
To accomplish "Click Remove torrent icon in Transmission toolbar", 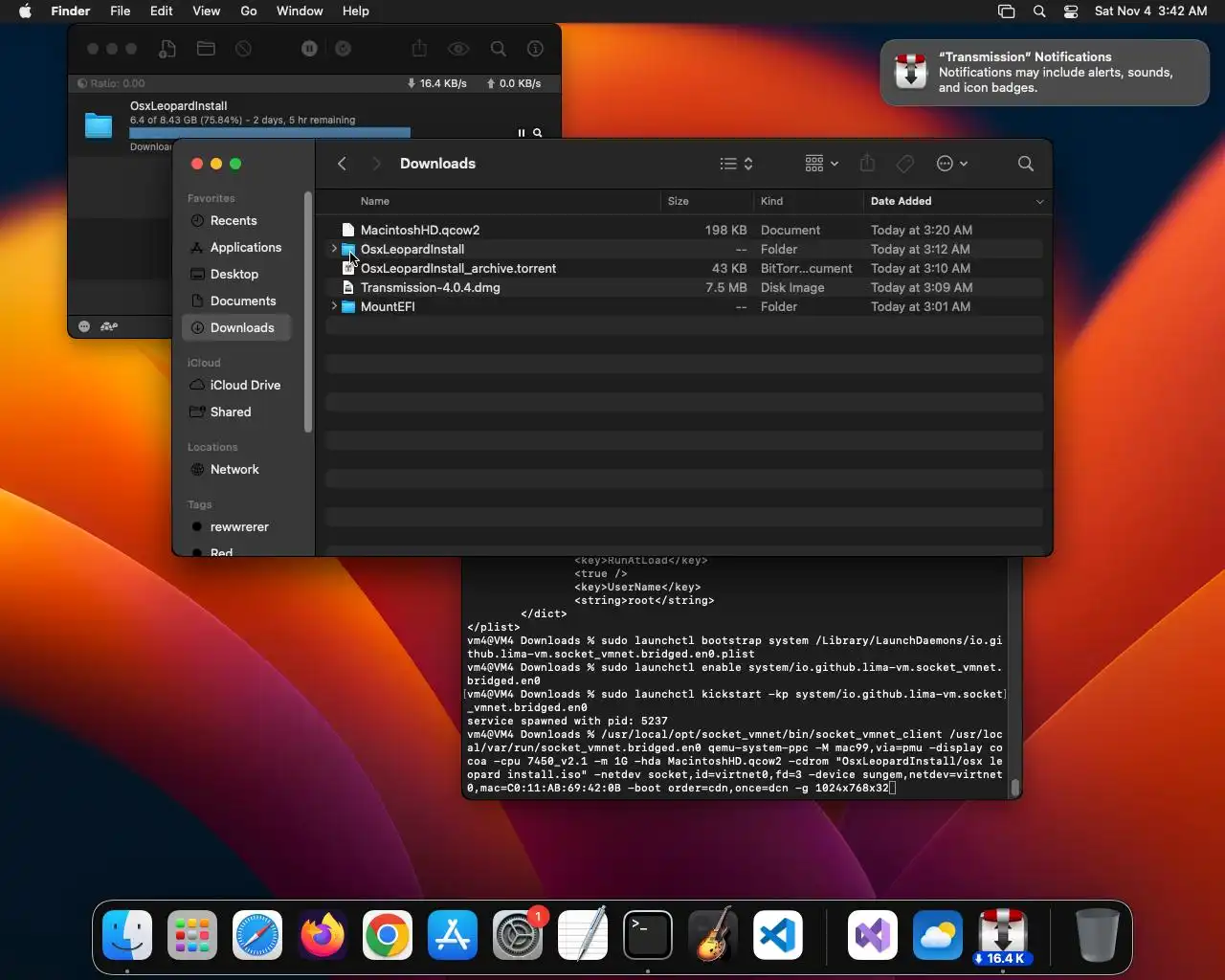I will pyautogui.click(x=244, y=49).
